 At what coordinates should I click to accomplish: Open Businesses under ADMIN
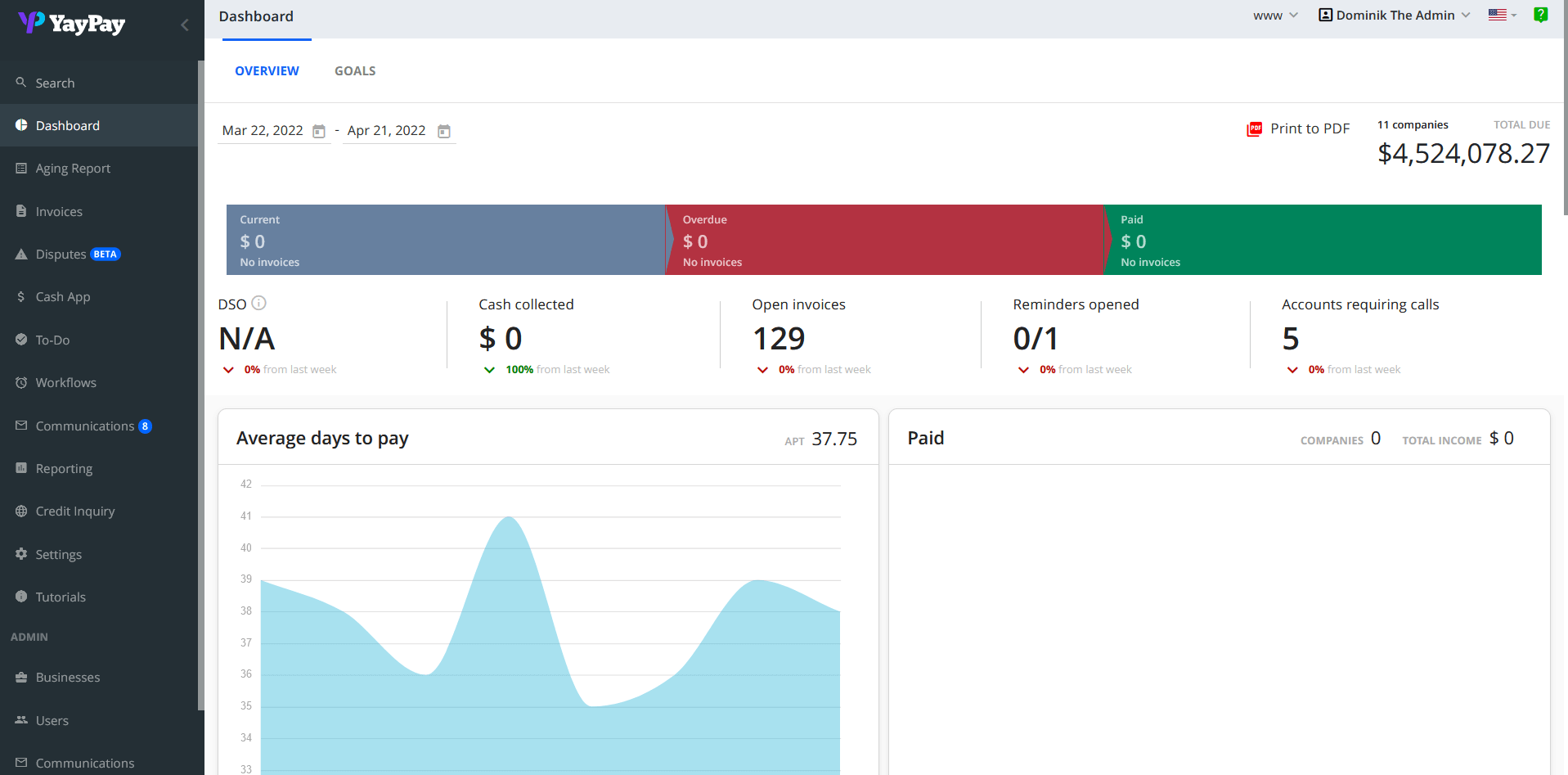(x=98, y=677)
